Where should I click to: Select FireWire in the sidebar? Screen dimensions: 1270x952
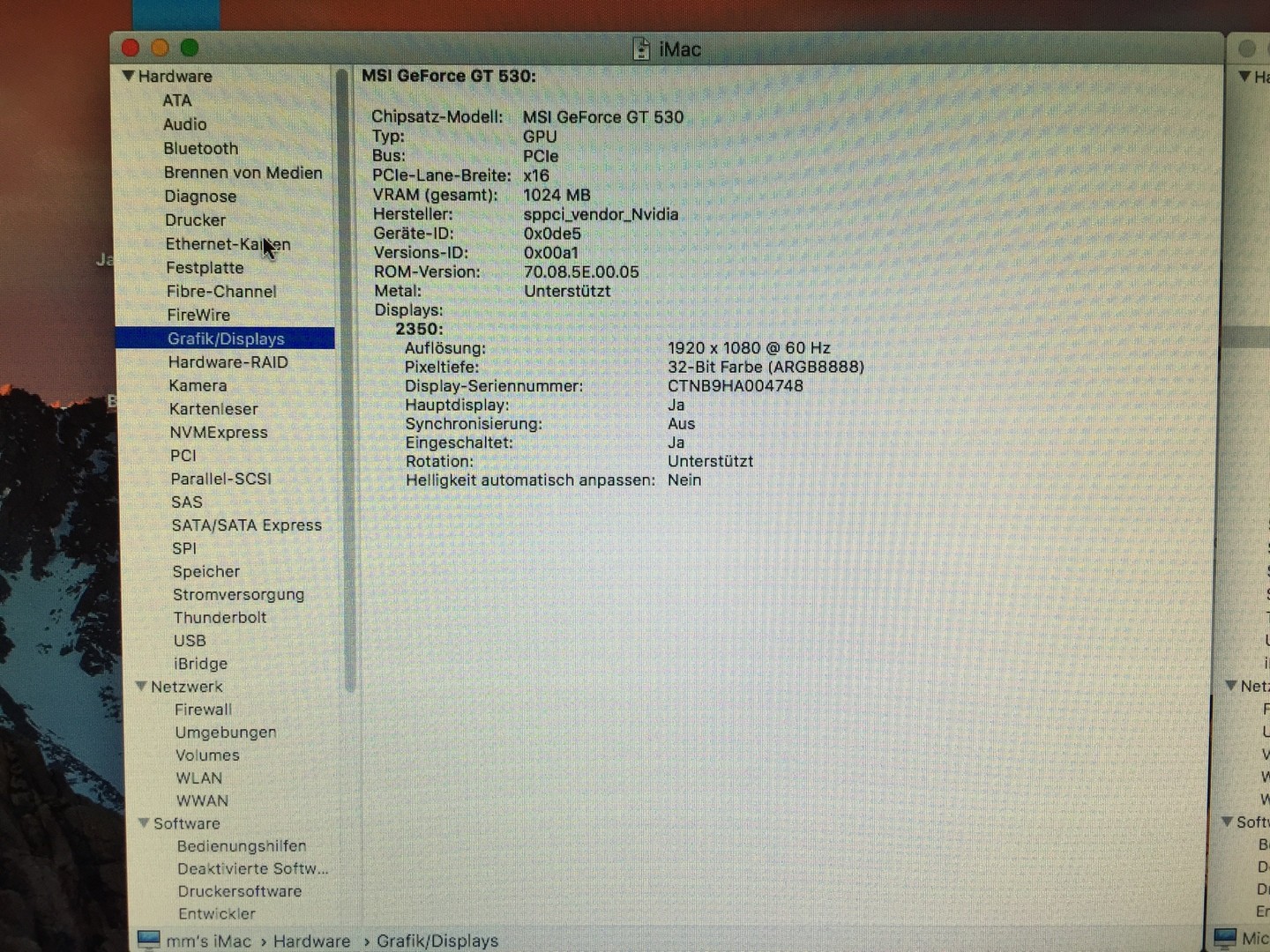point(198,315)
